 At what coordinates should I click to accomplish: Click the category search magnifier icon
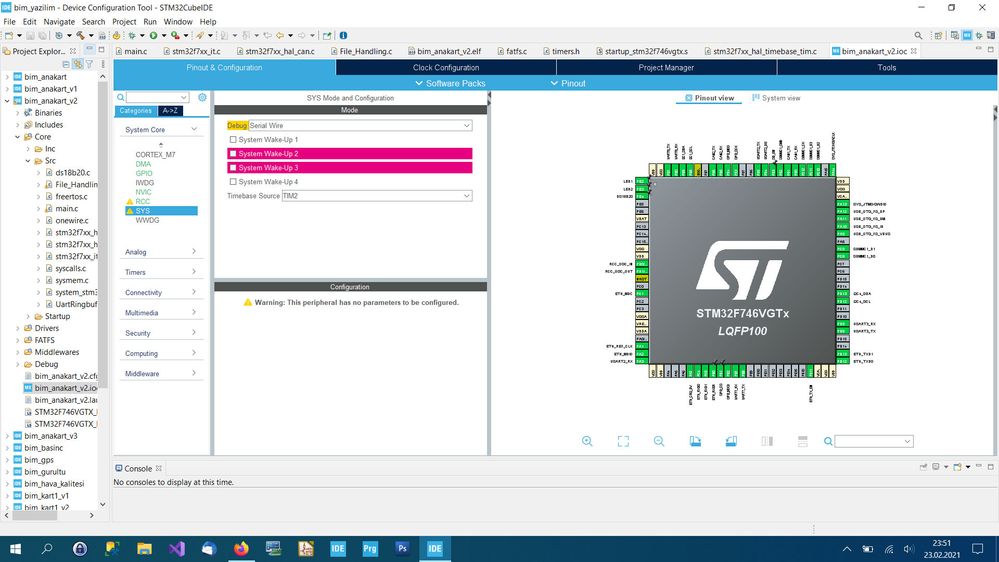point(120,97)
